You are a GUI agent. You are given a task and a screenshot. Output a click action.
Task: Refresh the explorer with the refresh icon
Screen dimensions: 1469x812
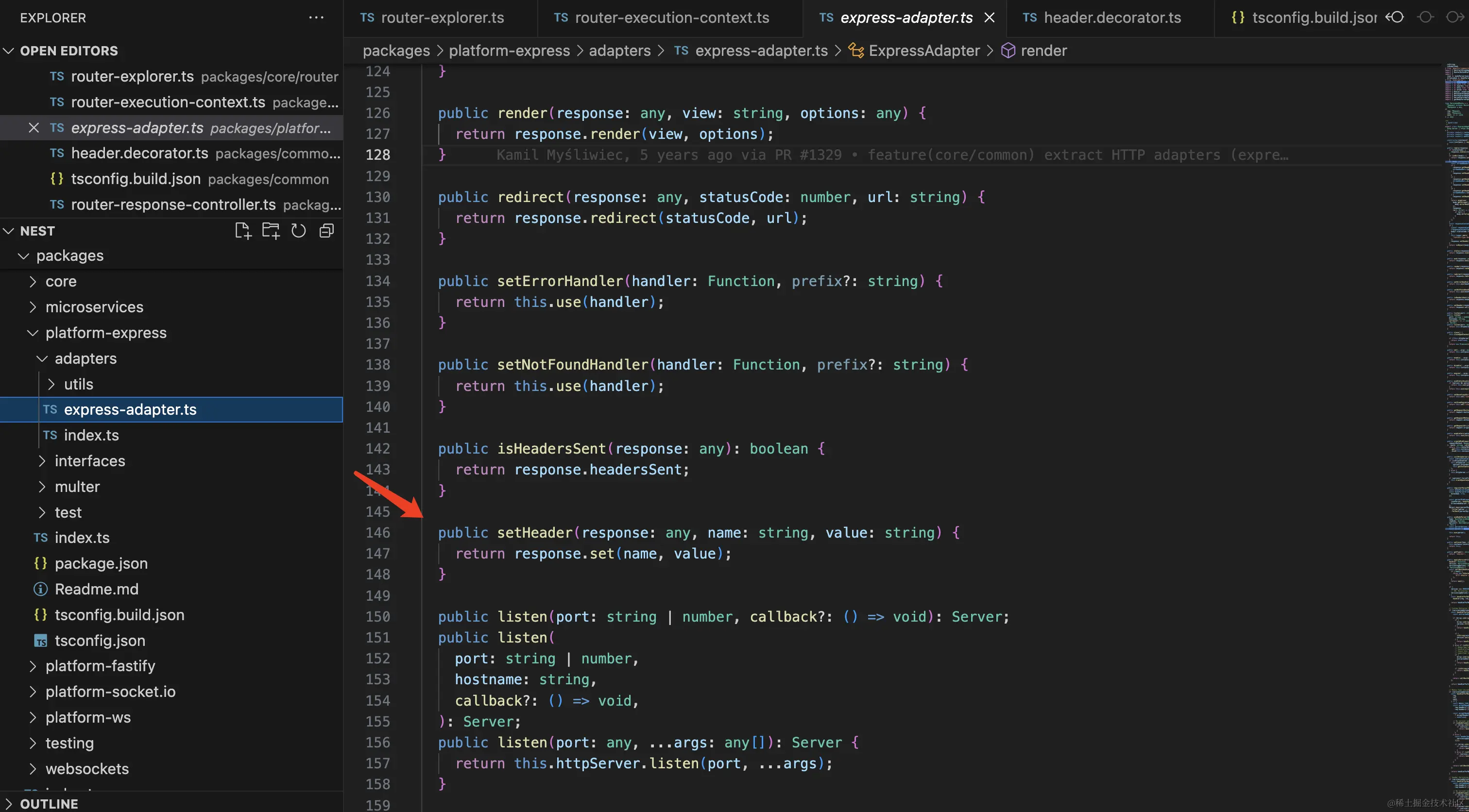(x=298, y=231)
